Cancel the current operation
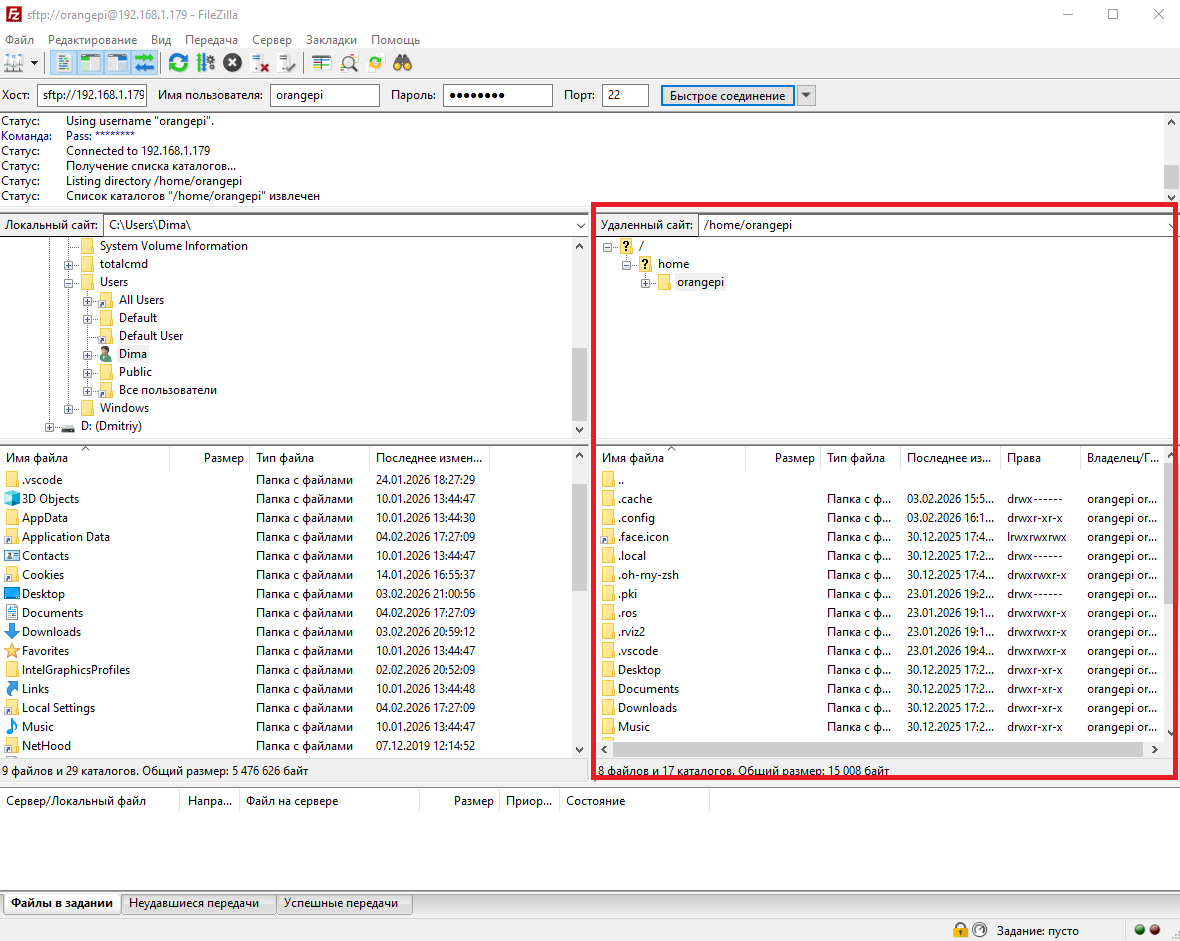This screenshot has height=941, width=1180. (231, 62)
